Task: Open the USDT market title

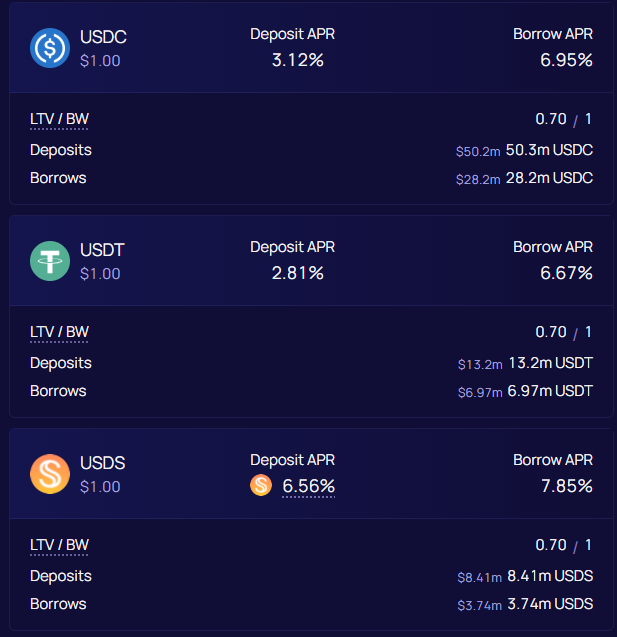Action: 102,251
